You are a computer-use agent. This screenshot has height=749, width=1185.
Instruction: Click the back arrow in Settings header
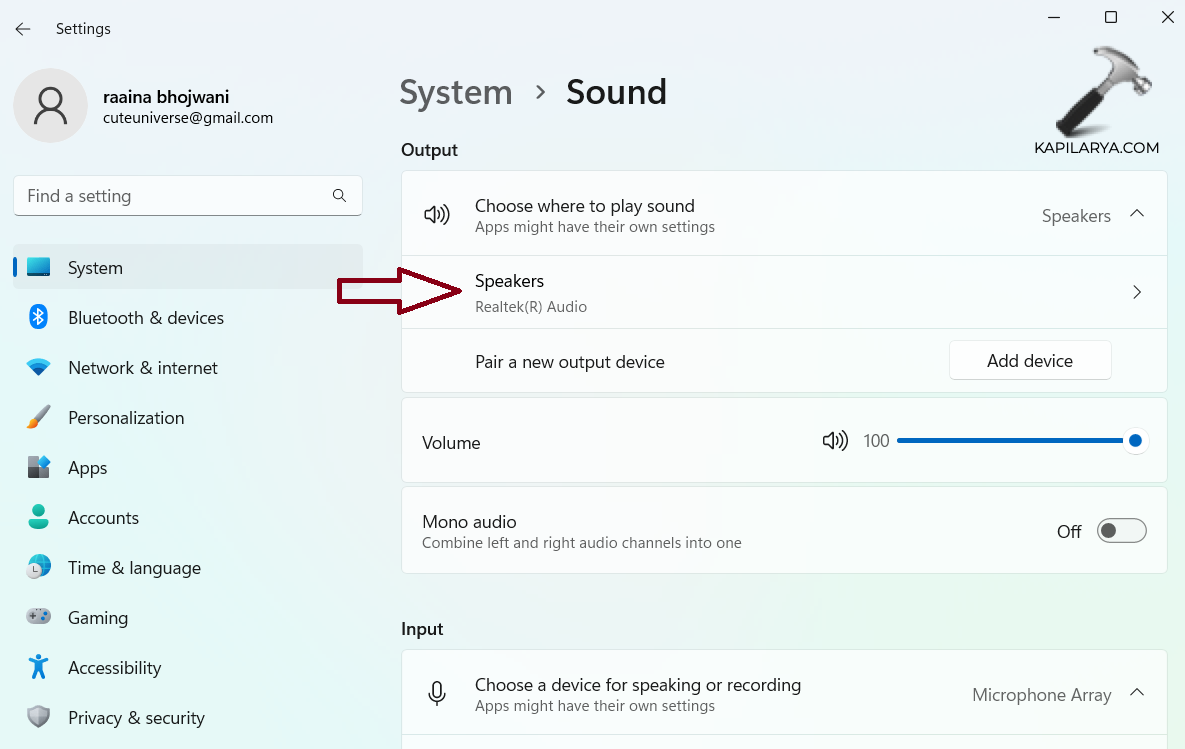tap(23, 29)
